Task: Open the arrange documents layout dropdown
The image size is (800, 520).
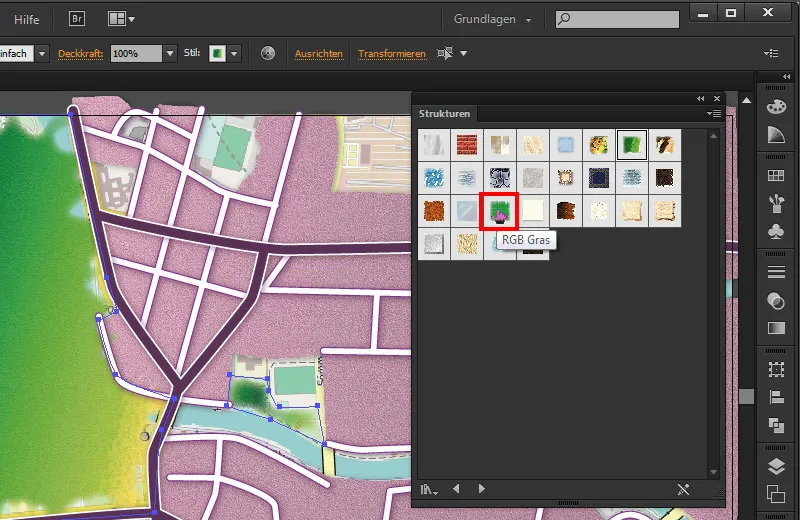Action: point(121,19)
